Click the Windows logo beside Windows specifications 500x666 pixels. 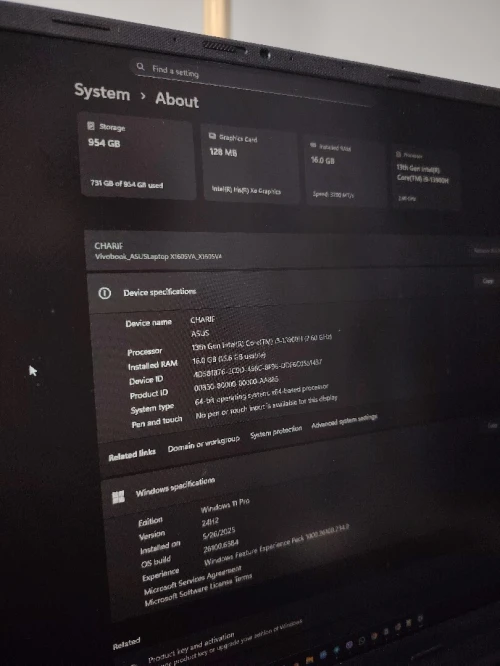coord(118,497)
